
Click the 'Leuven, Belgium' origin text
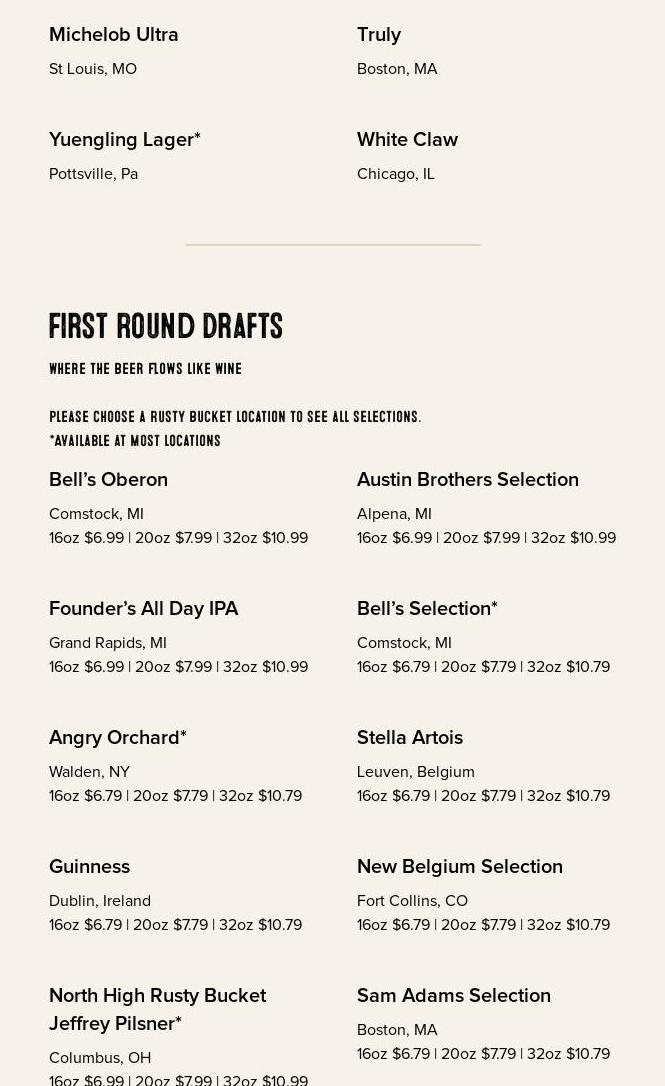[x=416, y=772]
